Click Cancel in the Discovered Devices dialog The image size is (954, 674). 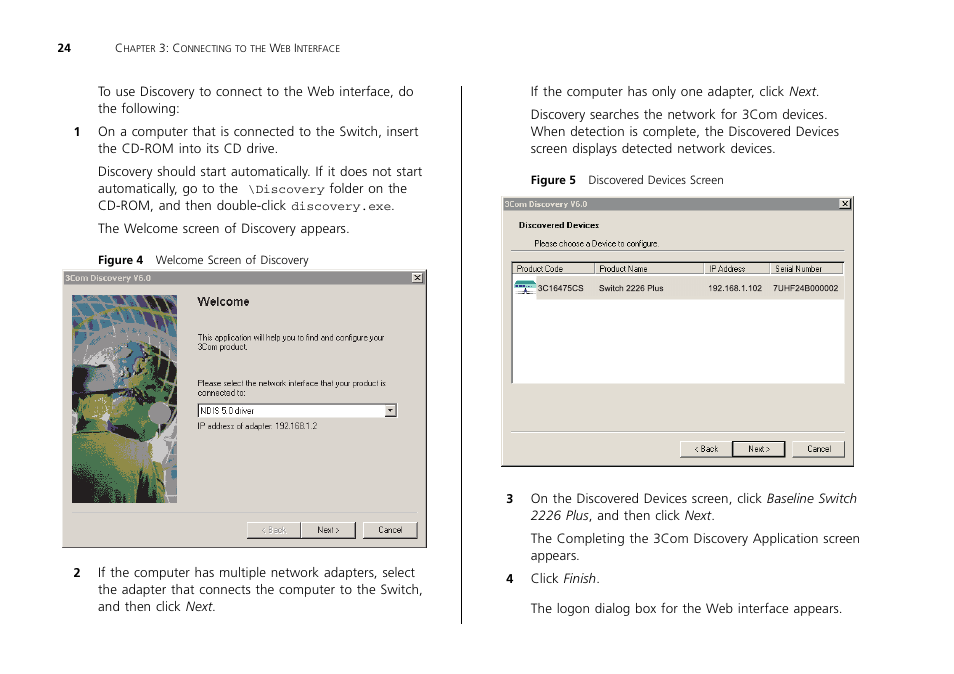[x=818, y=449]
